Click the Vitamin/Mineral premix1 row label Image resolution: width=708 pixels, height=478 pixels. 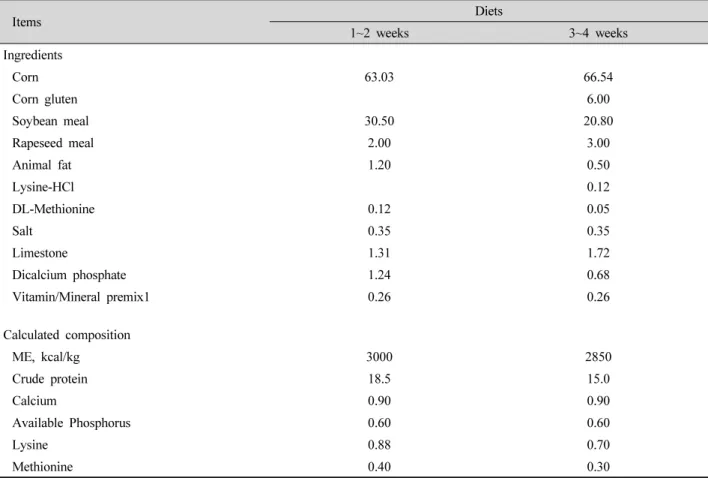(x=81, y=297)
